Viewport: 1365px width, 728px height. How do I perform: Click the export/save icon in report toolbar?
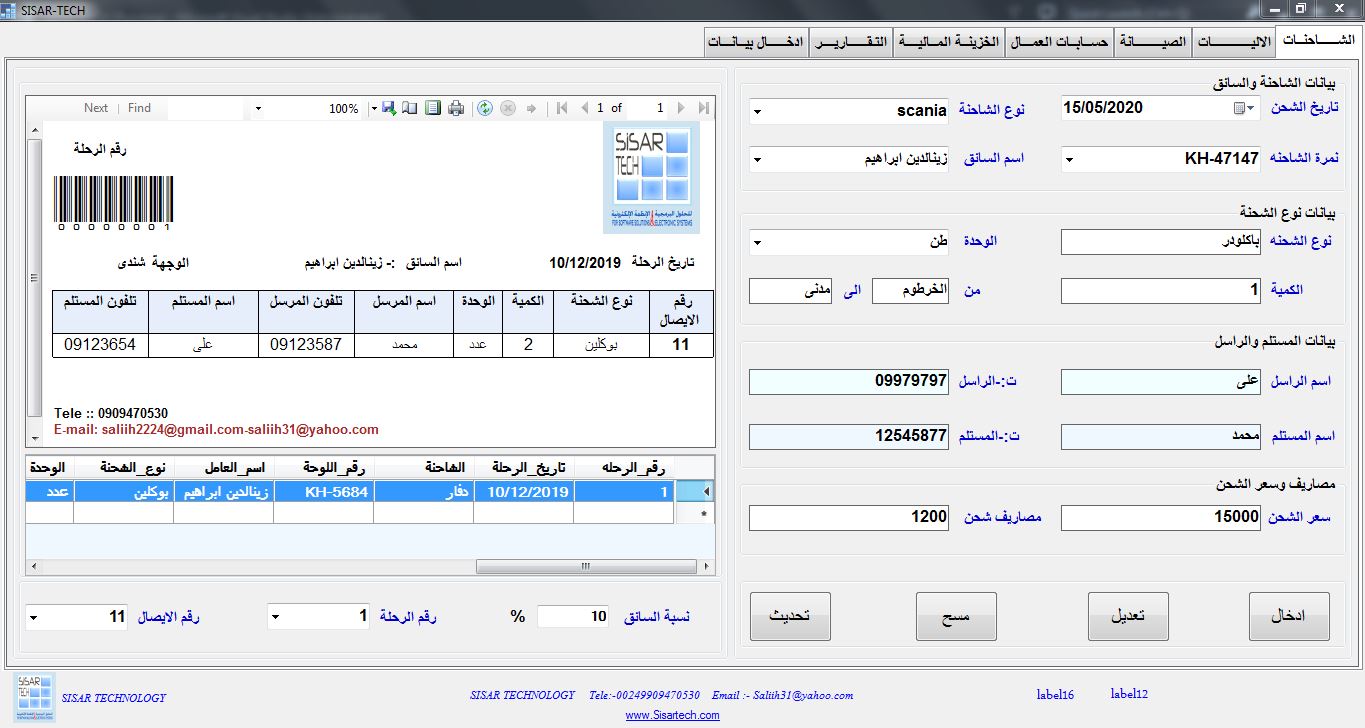click(x=389, y=108)
